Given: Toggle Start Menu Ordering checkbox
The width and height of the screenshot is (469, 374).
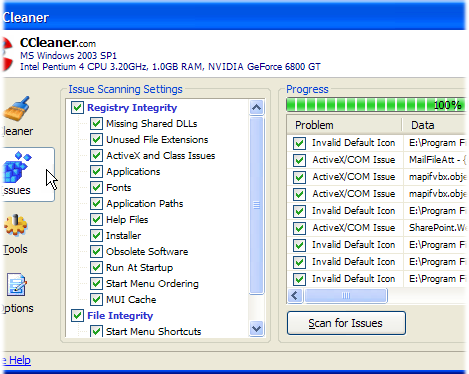Looking at the screenshot, I should point(96,284).
